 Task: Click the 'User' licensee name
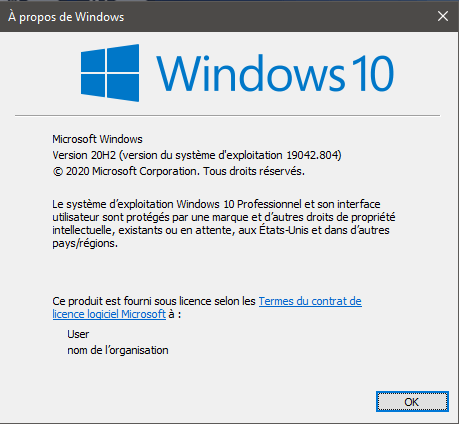[x=78, y=334]
